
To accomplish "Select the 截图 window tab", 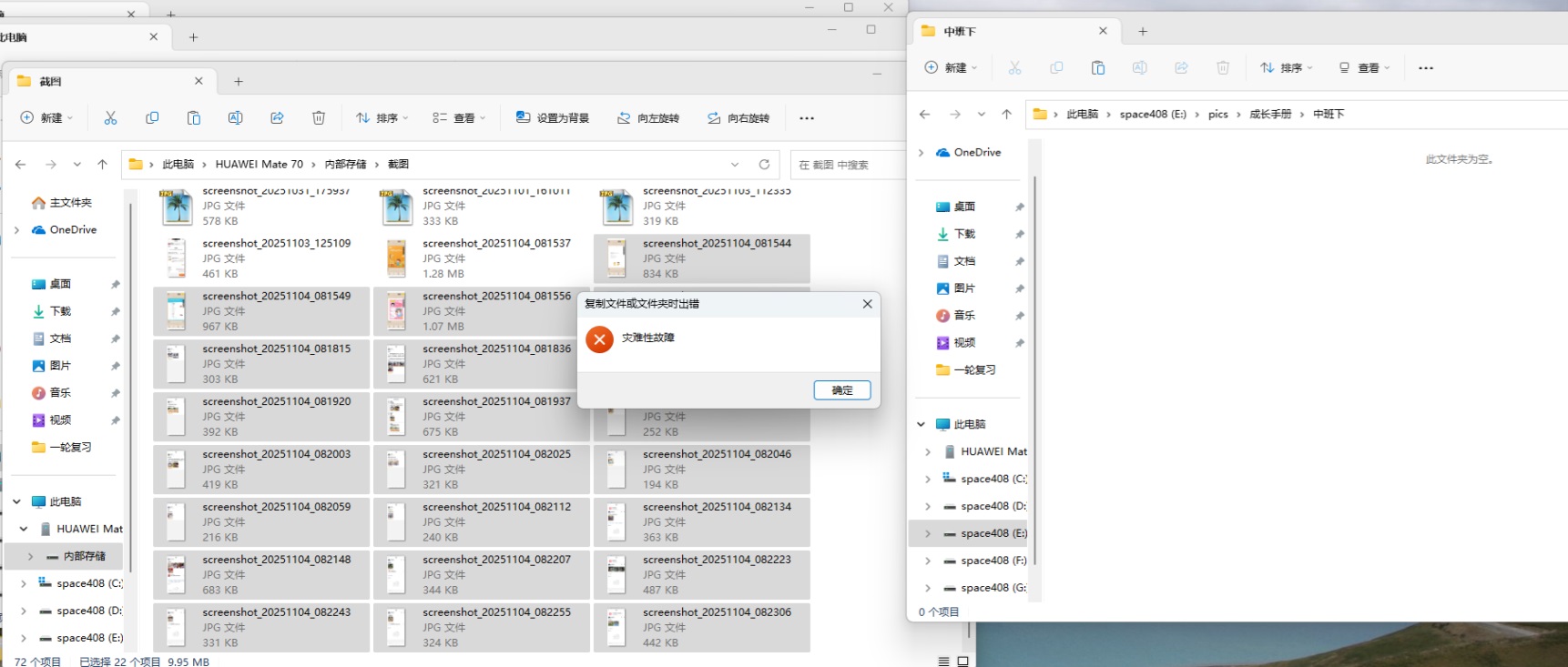I will point(110,81).
